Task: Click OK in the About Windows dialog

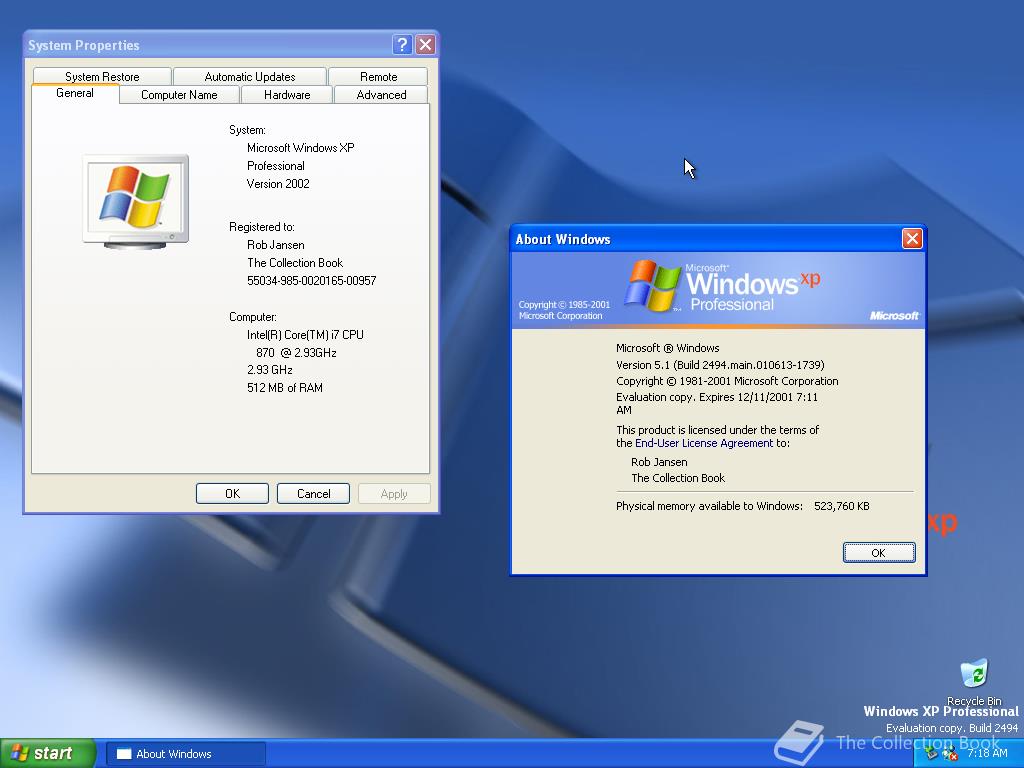Action: point(878,552)
